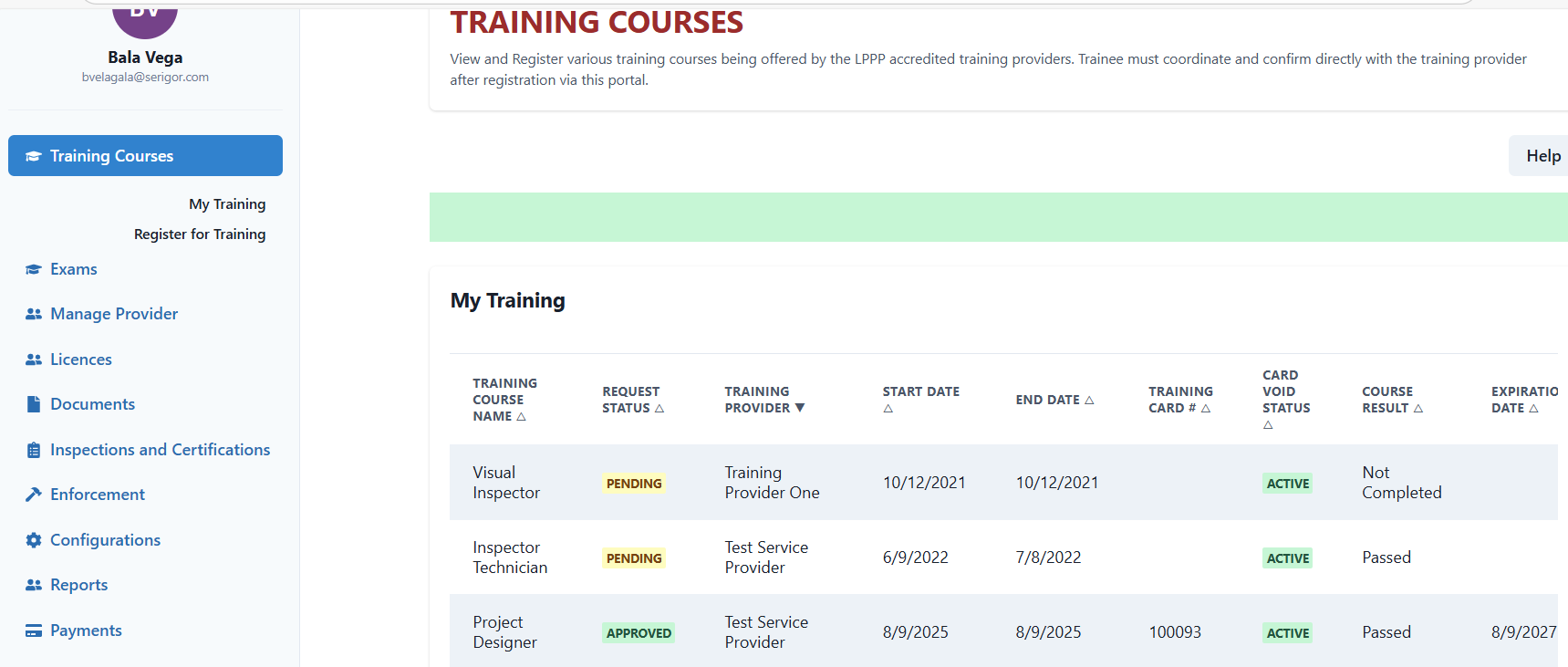The width and height of the screenshot is (1568, 667).
Task: Click the Project Designer course row
Action: [504, 632]
